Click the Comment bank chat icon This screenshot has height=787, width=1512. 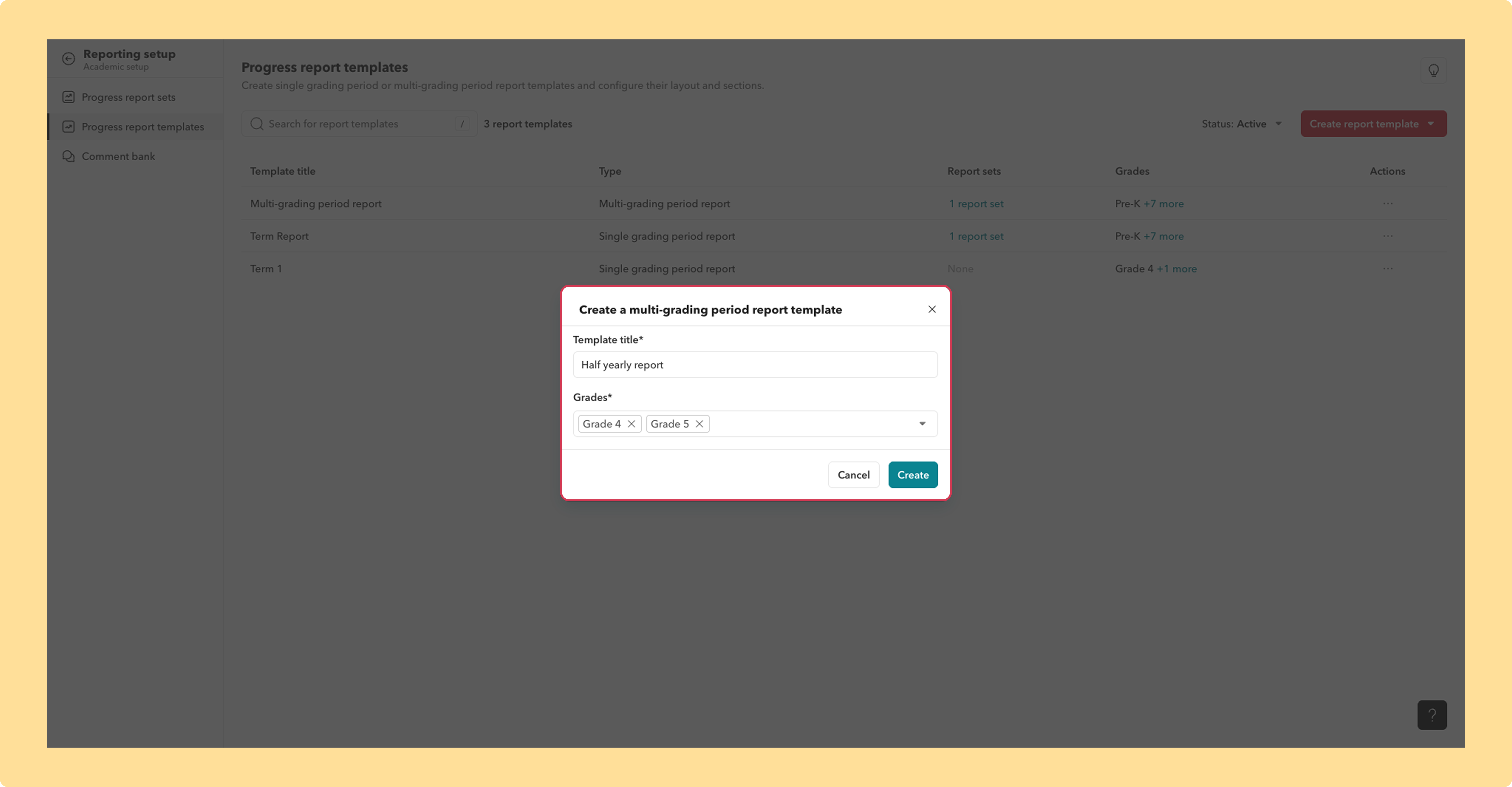(69, 156)
